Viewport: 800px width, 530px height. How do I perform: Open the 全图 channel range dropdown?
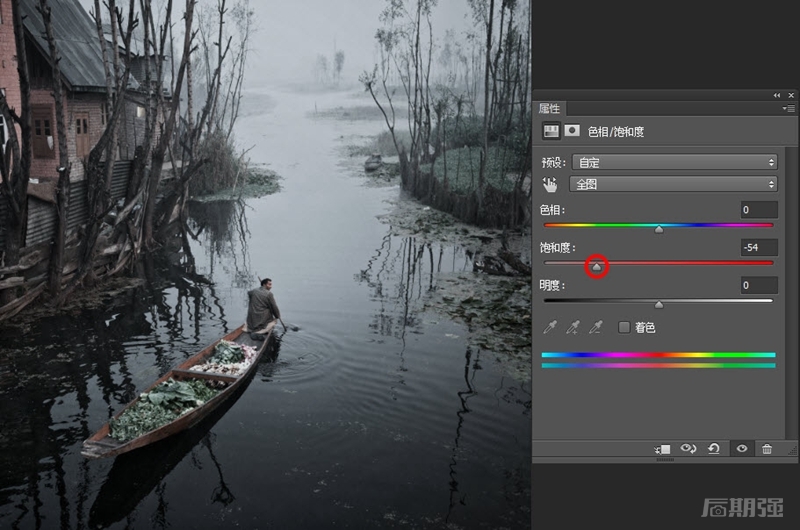[x=673, y=184]
